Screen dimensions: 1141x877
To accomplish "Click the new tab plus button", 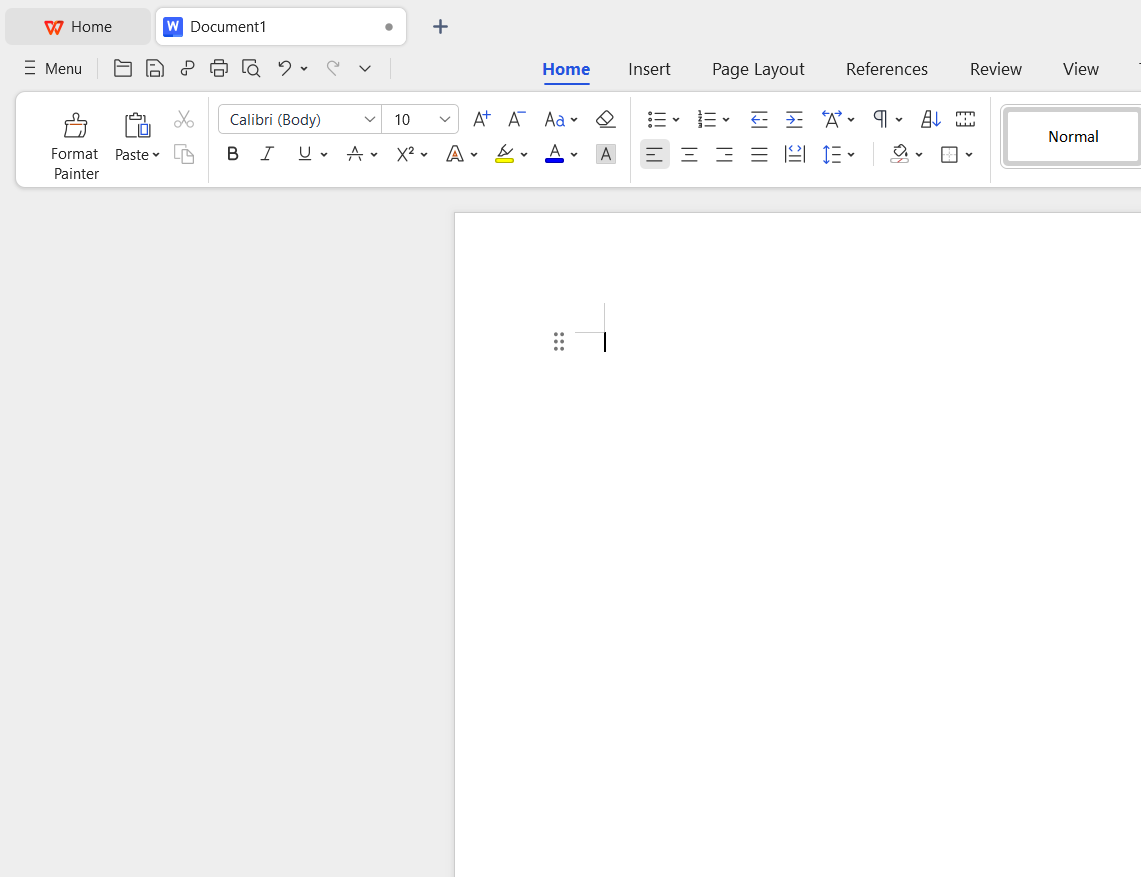I will [x=440, y=27].
